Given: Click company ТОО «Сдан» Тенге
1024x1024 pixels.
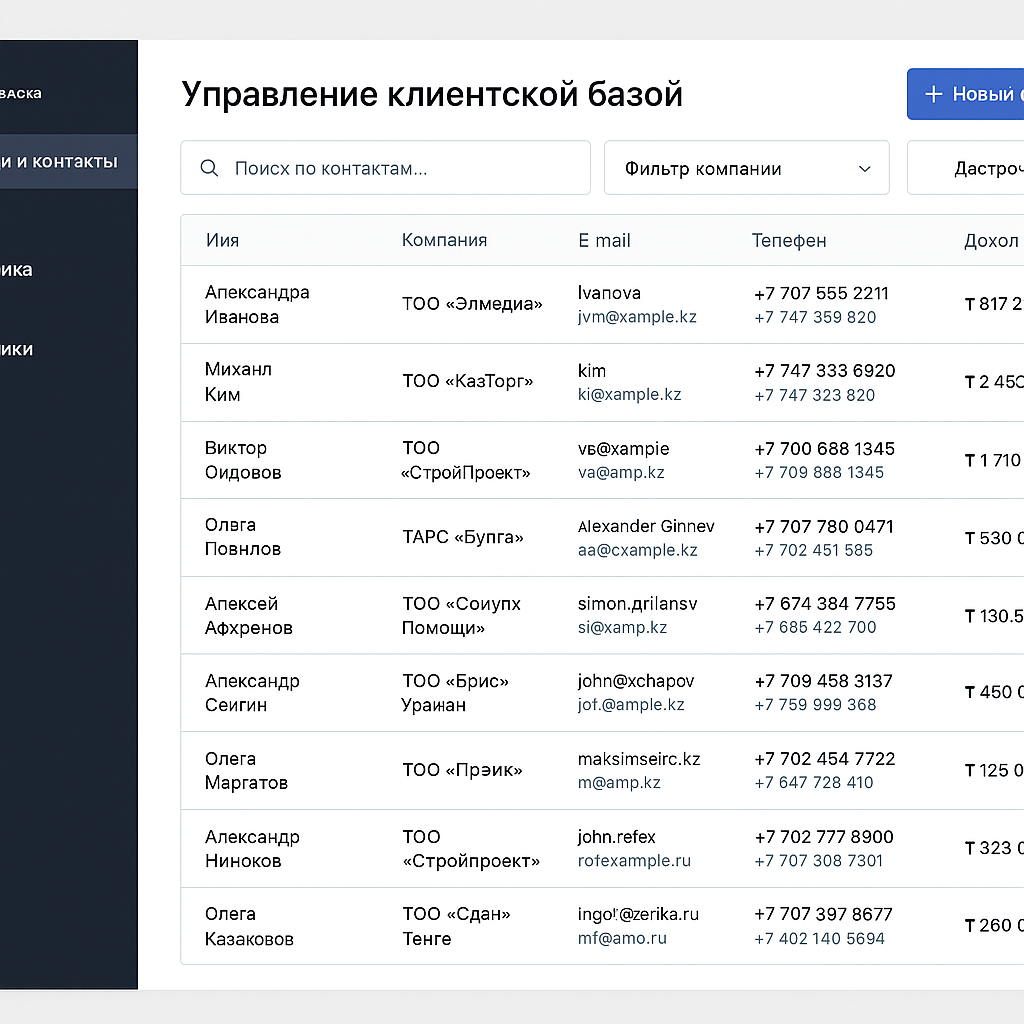Looking at the screenshot, I should tap(456, 926).
